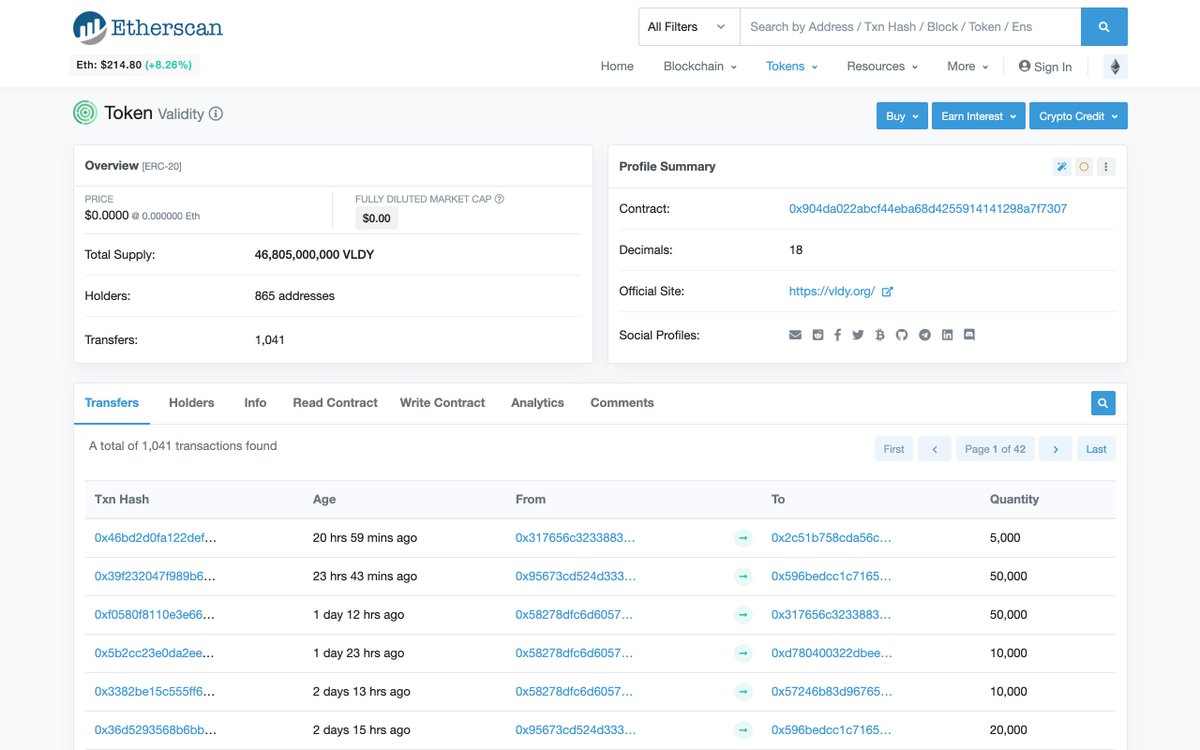Click the GitHub social profile icon
Screen dimensions: 1200x750
click(x=901, y=335)
